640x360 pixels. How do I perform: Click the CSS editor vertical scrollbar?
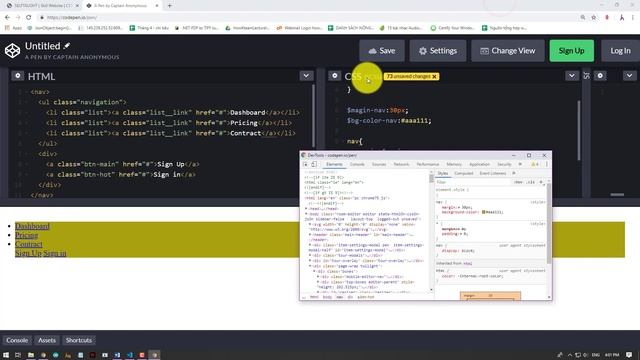tap(579, 131)
